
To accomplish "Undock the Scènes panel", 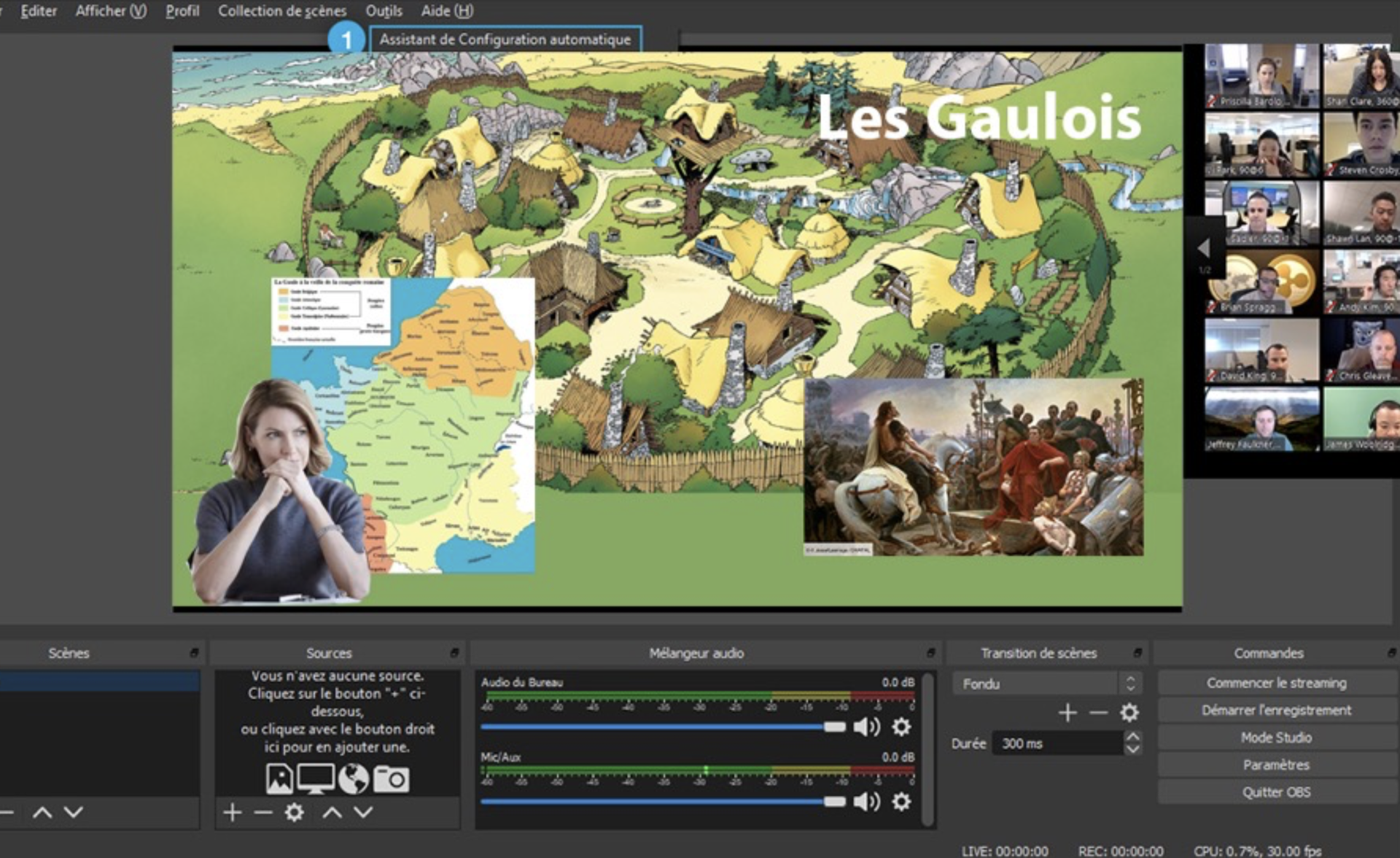I will (x=194, y=652).
